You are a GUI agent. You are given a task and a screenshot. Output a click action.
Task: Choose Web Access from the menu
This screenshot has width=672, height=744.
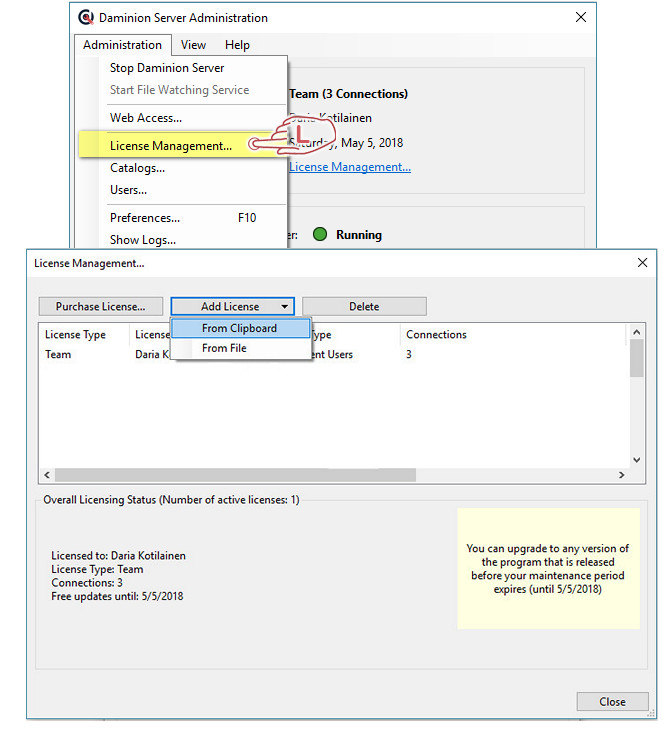click(x=146, y=118)
